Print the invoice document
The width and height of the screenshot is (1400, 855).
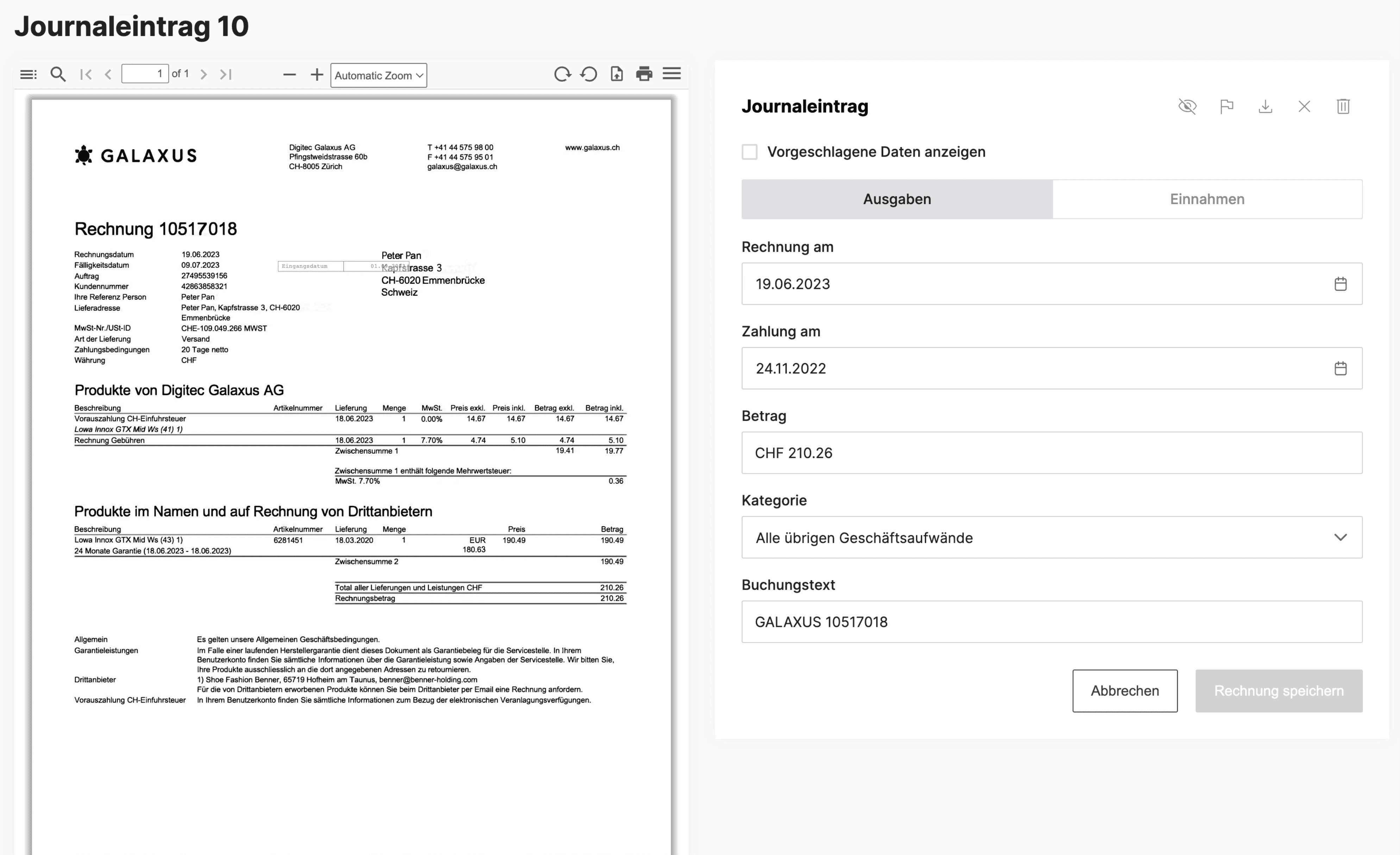pyautogui.click(x=644, y=74)
